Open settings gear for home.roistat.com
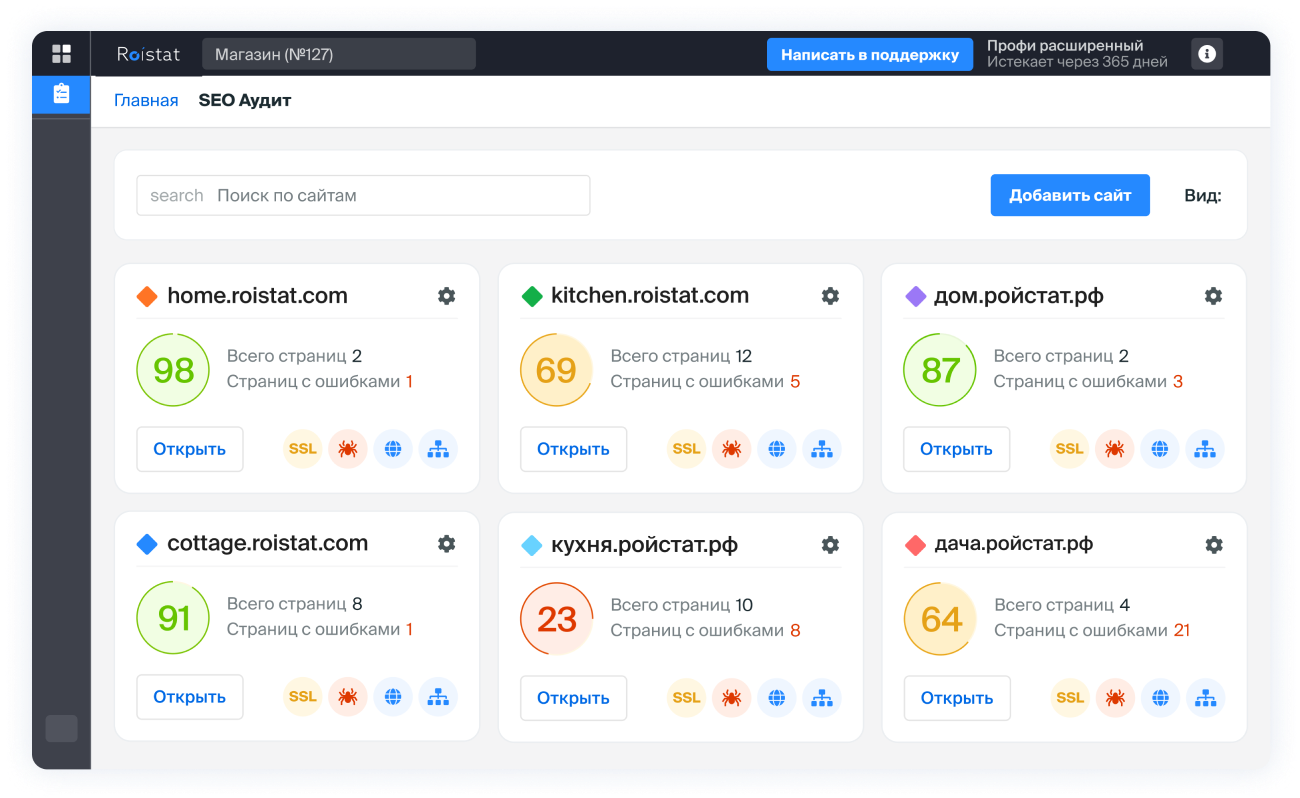This screenshot has height=798, width=1300. point(447,296)
